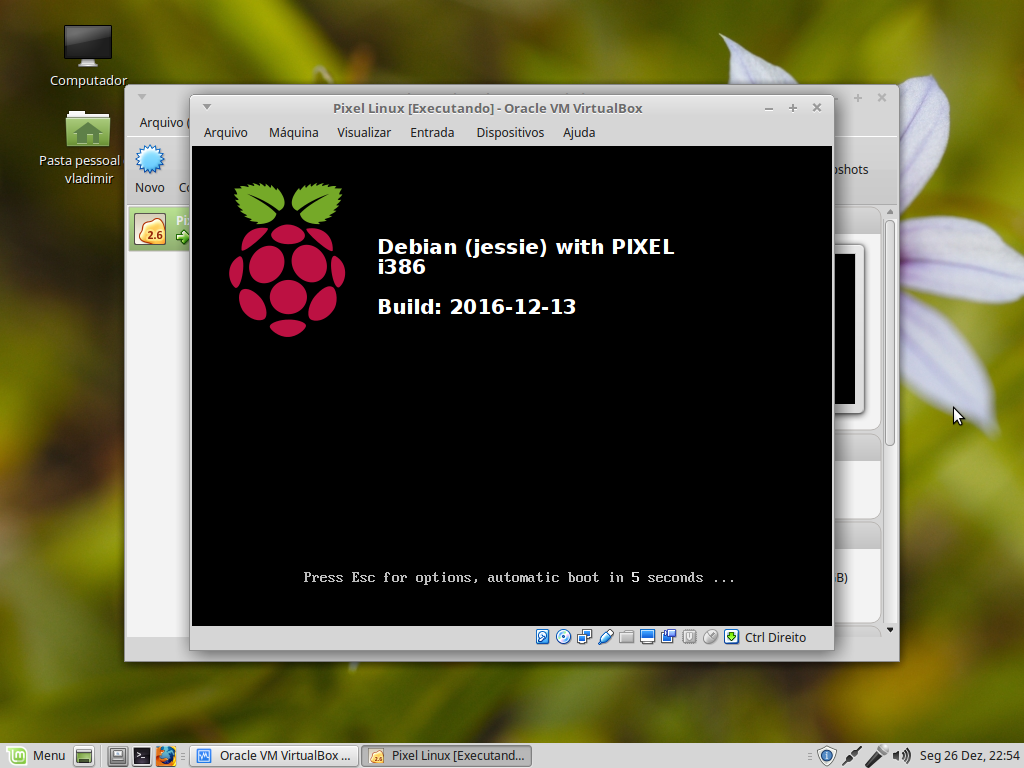This screenshot has width=1024, height=768.
Task: Open Arquivo menu in VirtualBox Manager window
Action: coord(162,122)
